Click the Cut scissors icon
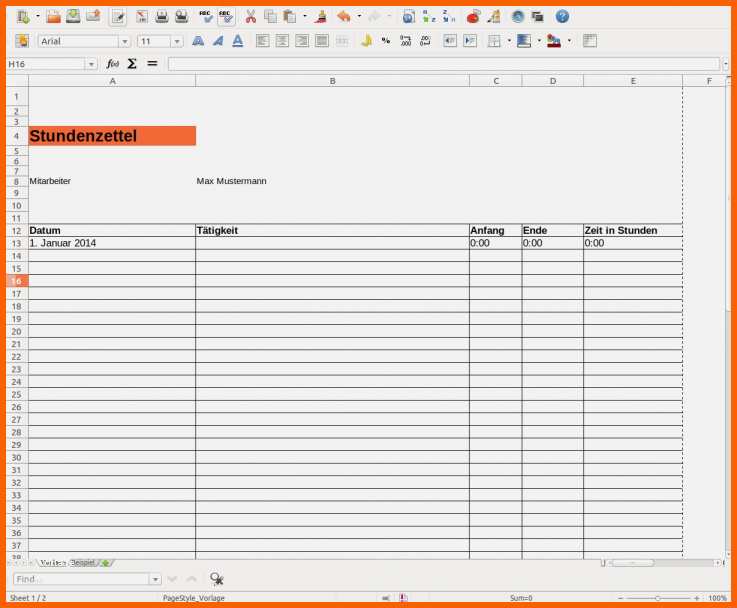The height and width of the screenshot is (608, 737). coord(251,17)
